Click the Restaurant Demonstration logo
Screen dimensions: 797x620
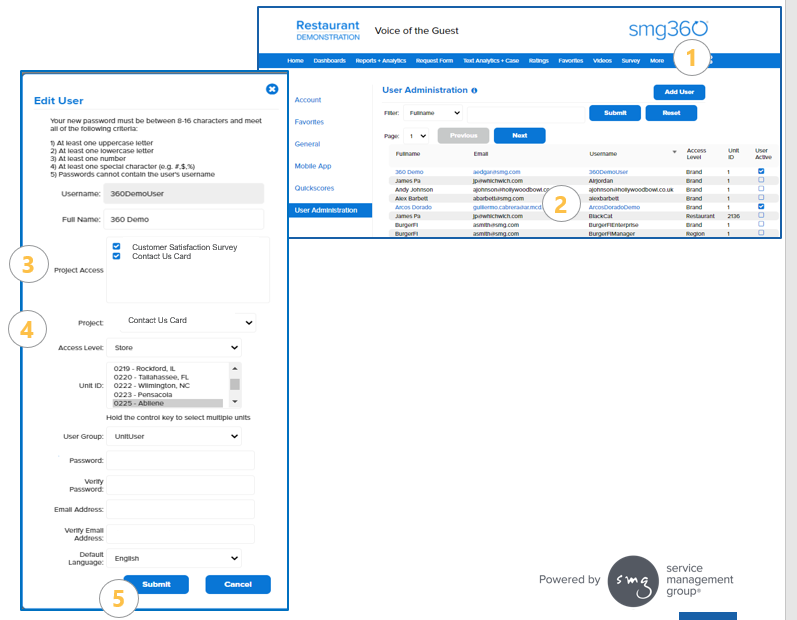click(x=328, y=30)
